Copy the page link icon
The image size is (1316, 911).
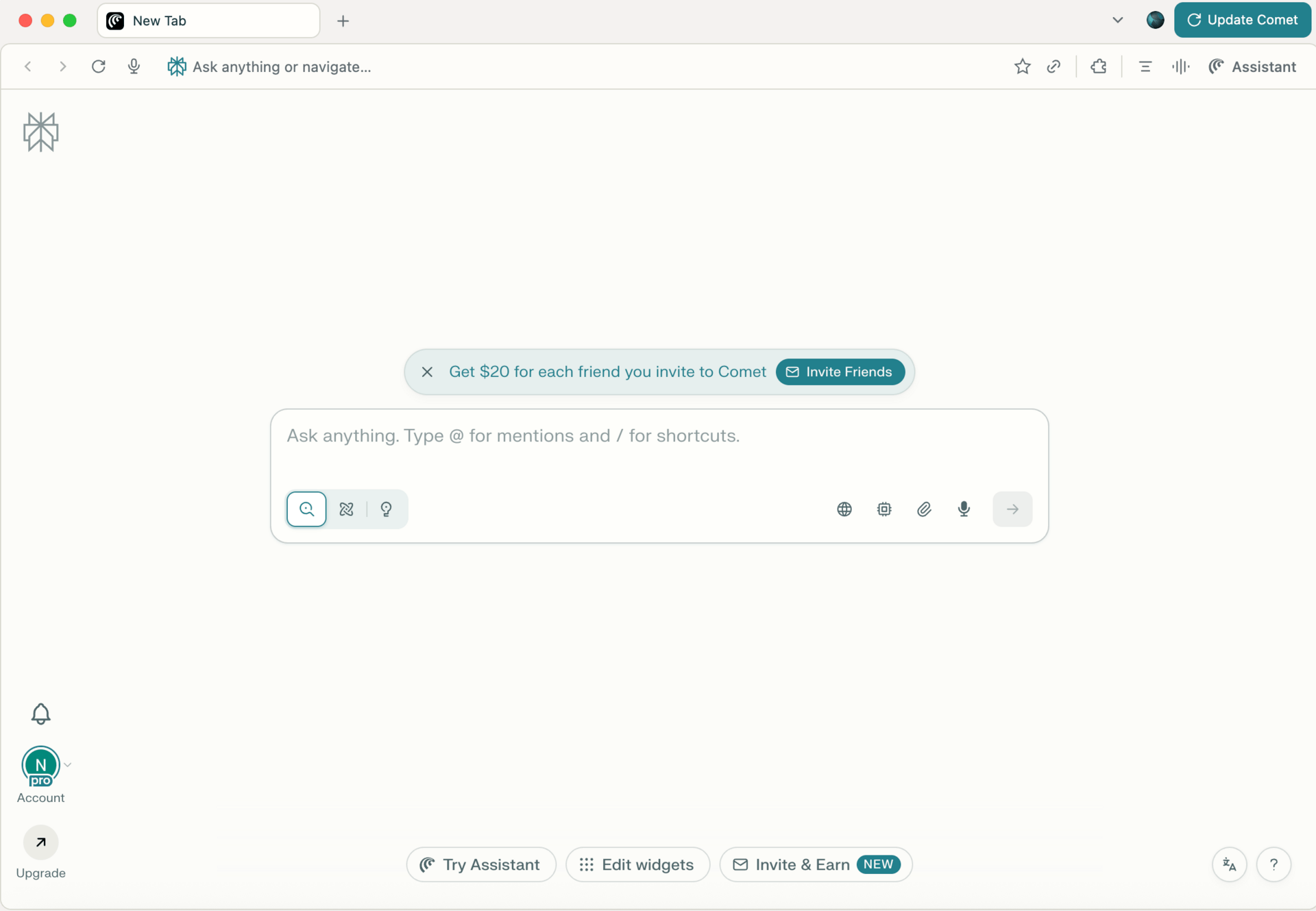(x=1054, y=66)
